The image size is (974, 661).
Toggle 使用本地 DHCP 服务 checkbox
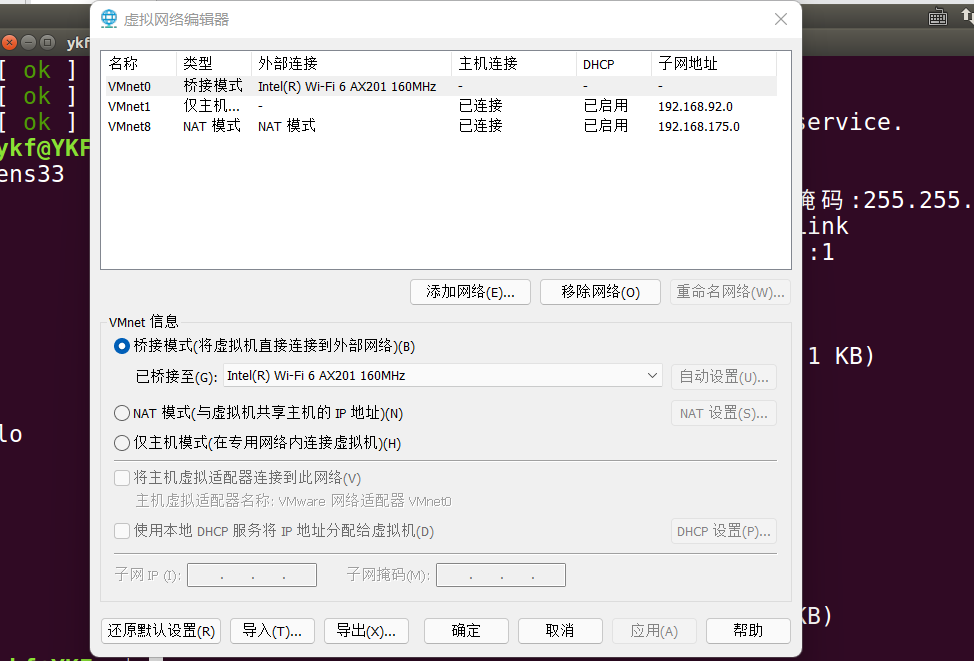pos(122,531)
